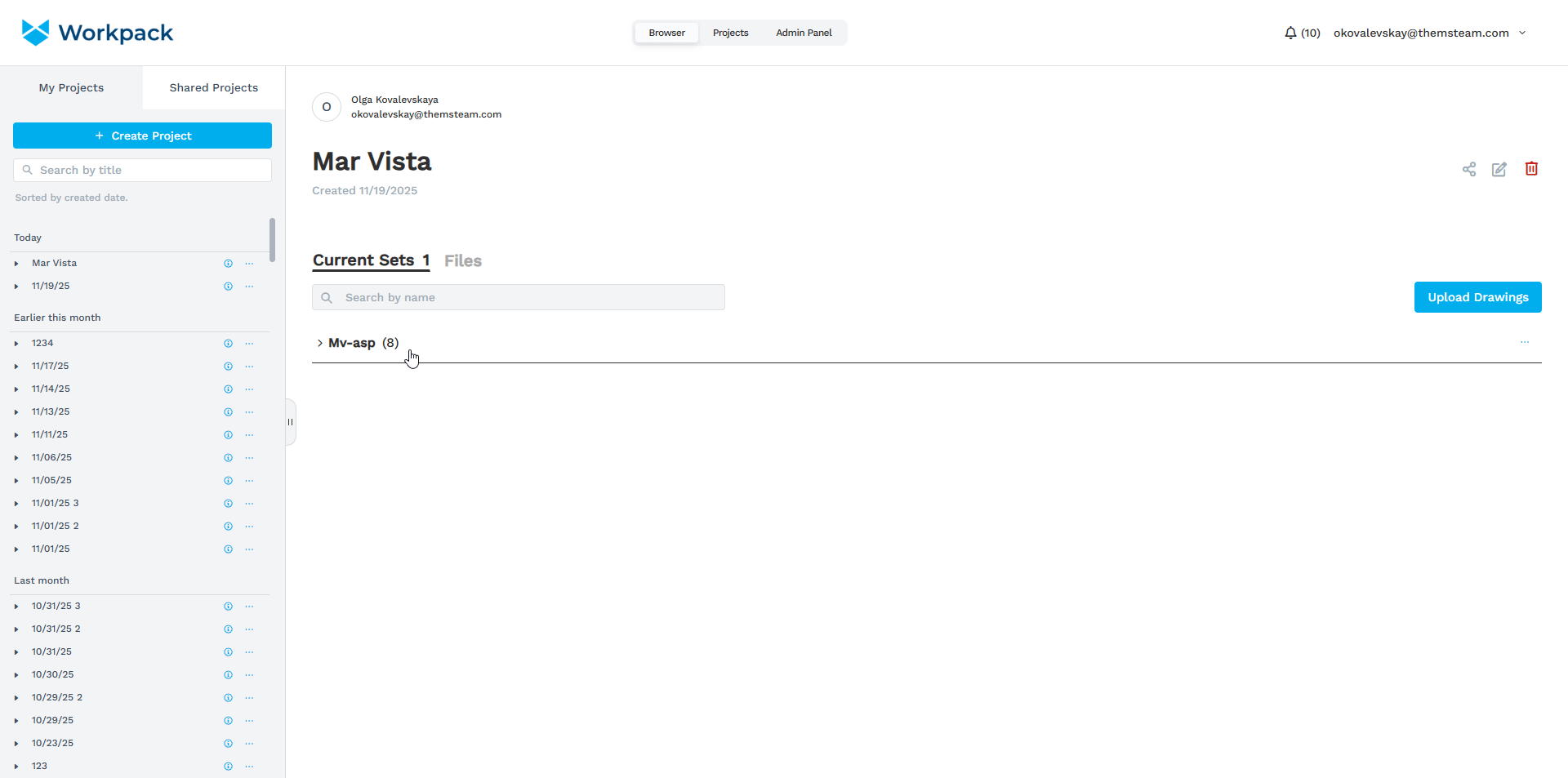Screen dimensions: 1568x778
Task: Open info icon for Mar Vista project
Action: pyautogui.click(x=229, y=264)
